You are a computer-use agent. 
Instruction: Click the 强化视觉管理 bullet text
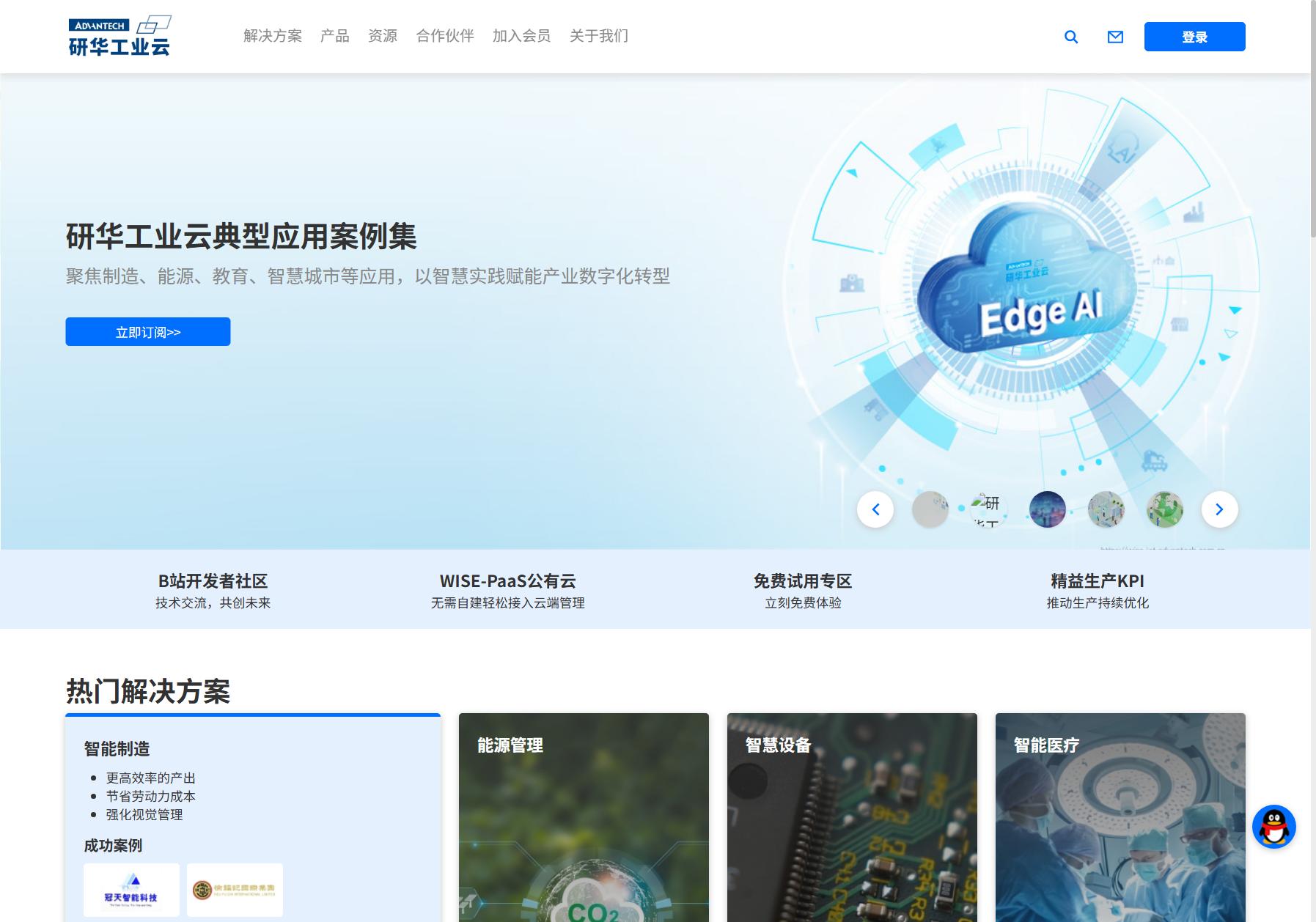point(144,814)
